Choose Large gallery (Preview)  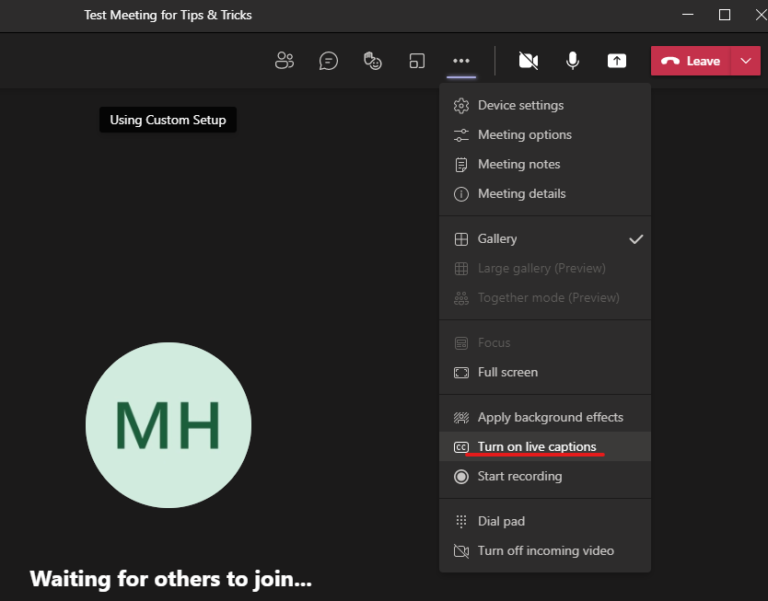point(545,268)
